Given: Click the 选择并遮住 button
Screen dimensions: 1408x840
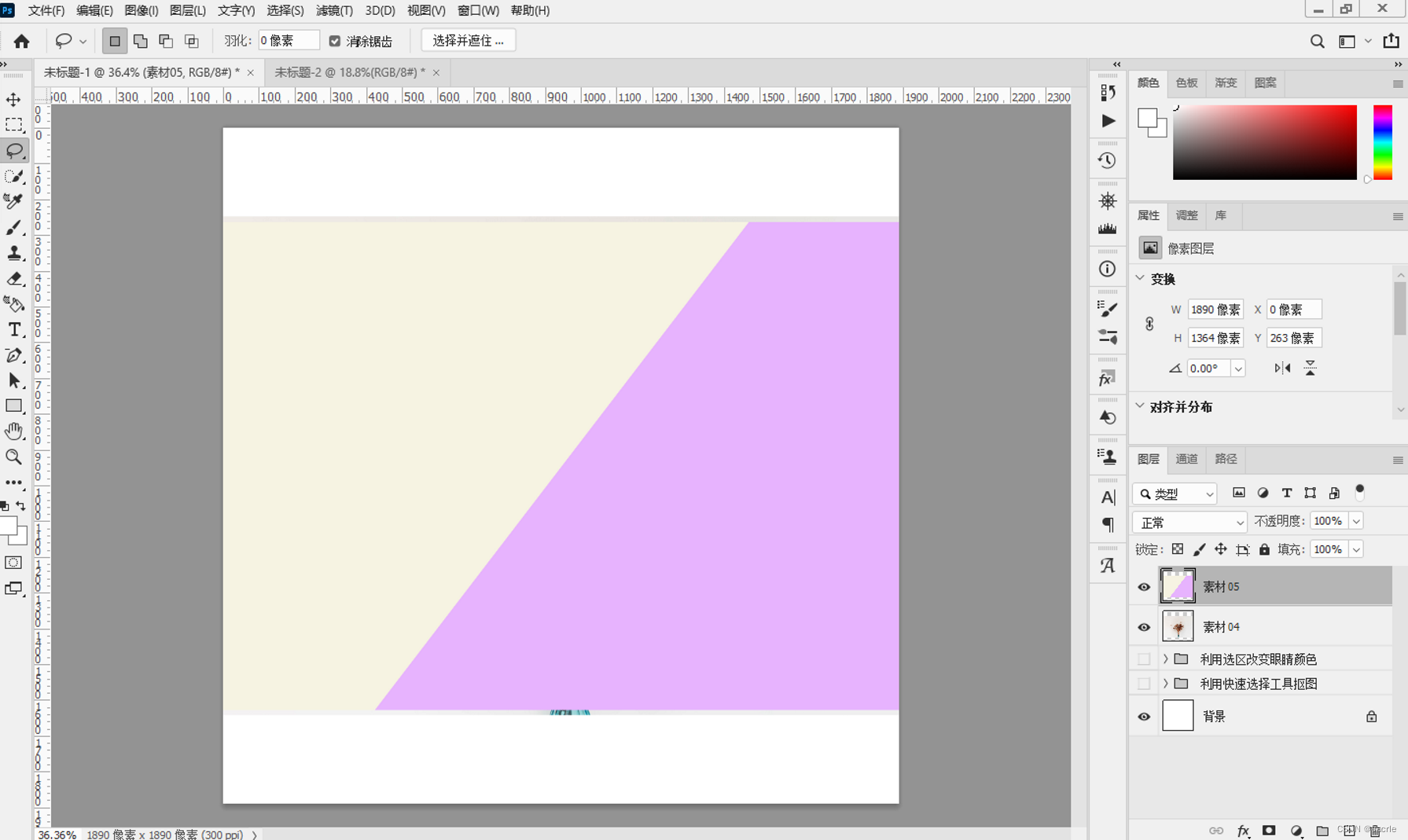Looking at the screenshot, I should pyautogui.click(x=469, y=41).
